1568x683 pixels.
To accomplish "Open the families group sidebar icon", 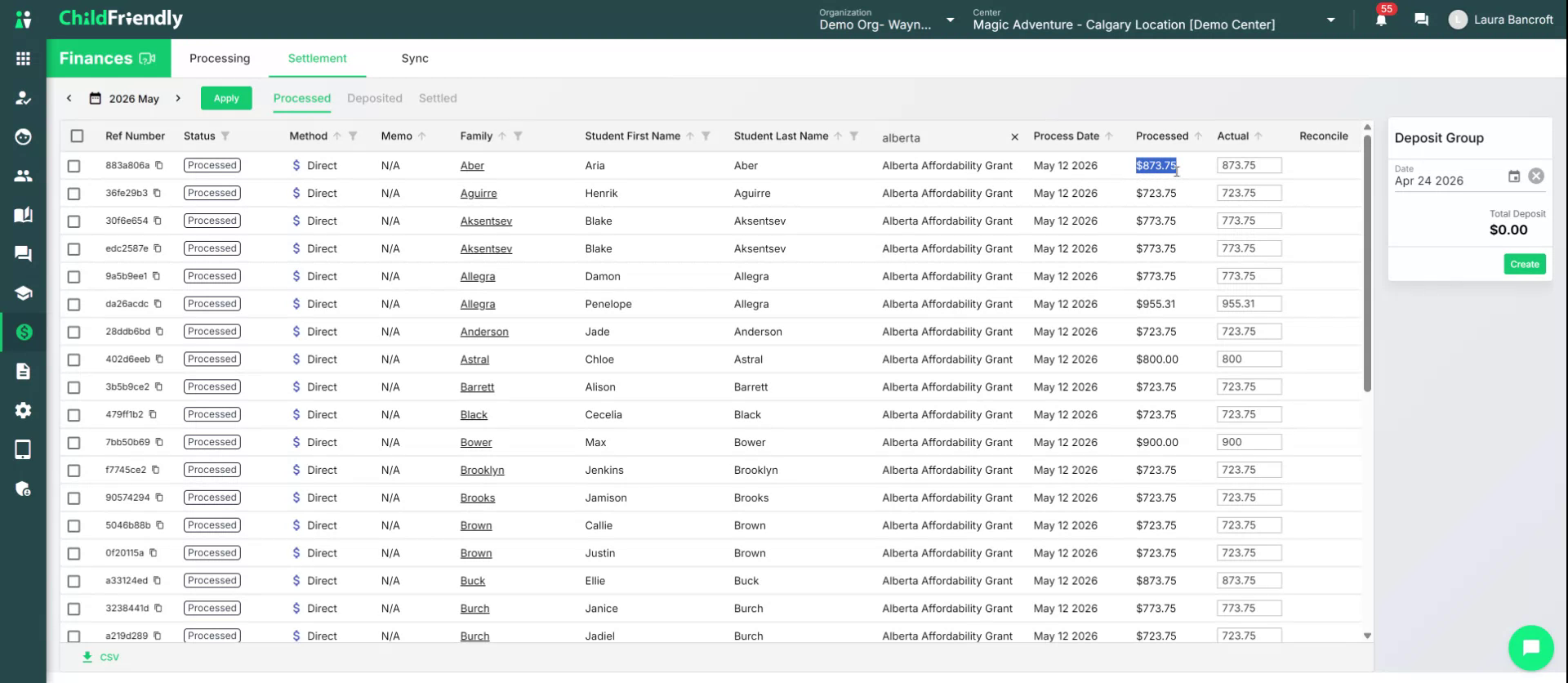I will pyautogui.click(x=23, y=176).
